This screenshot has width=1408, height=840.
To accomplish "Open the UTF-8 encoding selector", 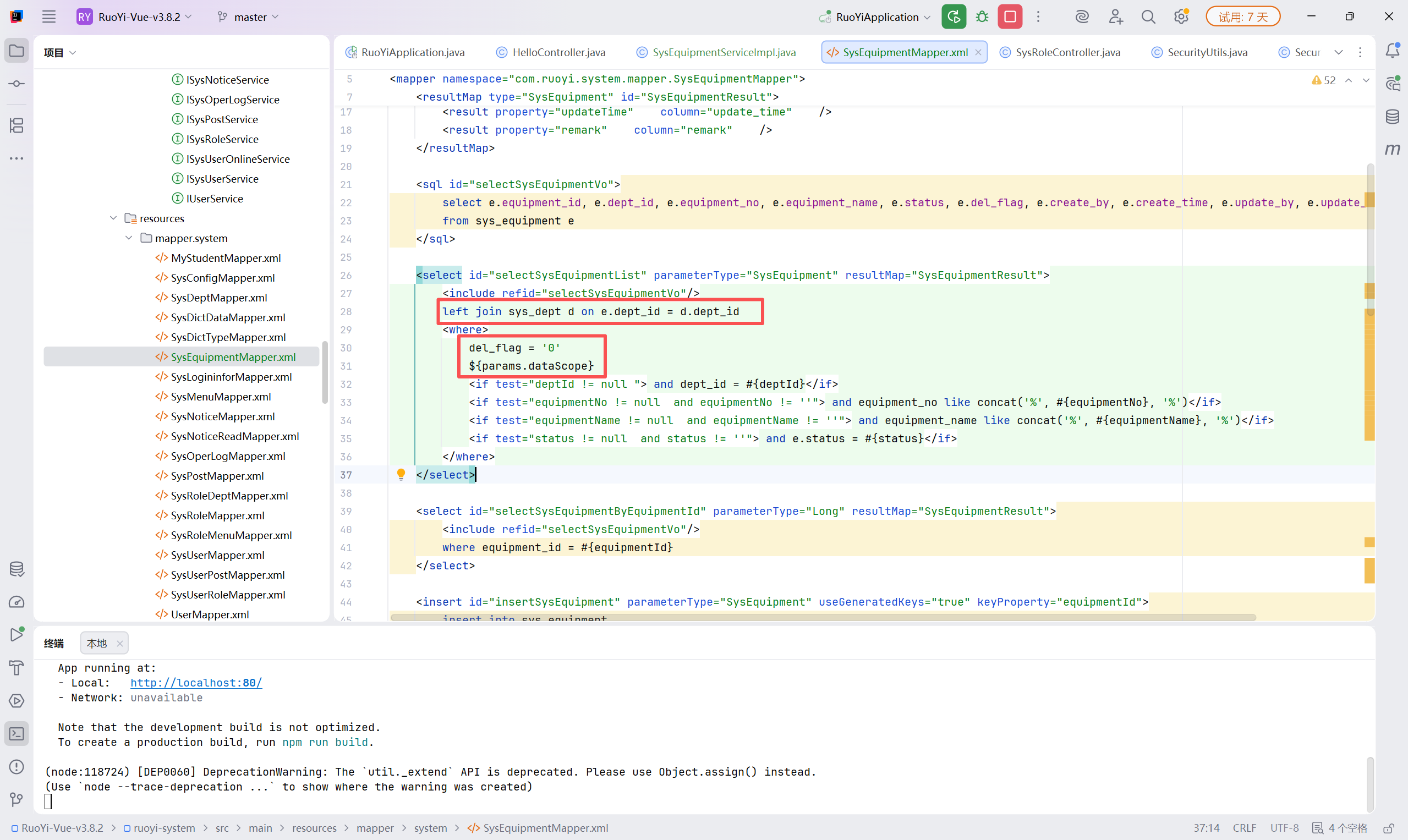I will (1284, 828).
